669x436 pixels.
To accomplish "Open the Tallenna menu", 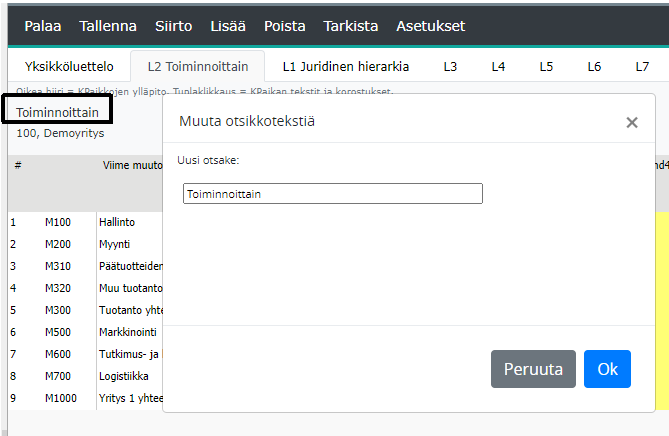I will (x=107, y=26).
